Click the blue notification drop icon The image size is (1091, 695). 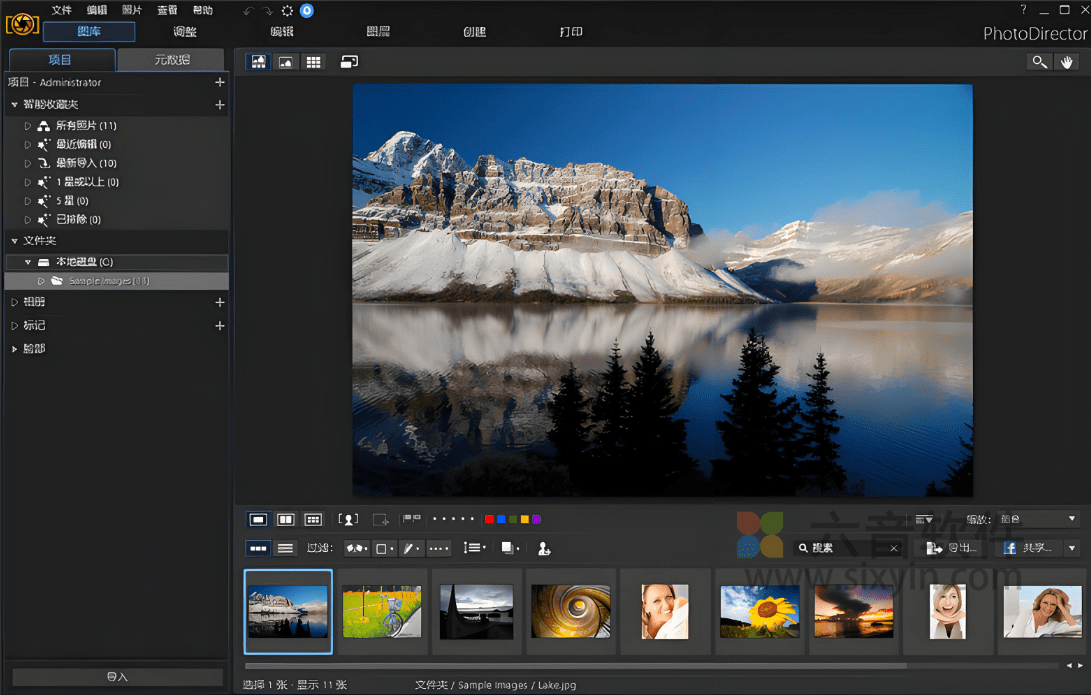(307, 11)
